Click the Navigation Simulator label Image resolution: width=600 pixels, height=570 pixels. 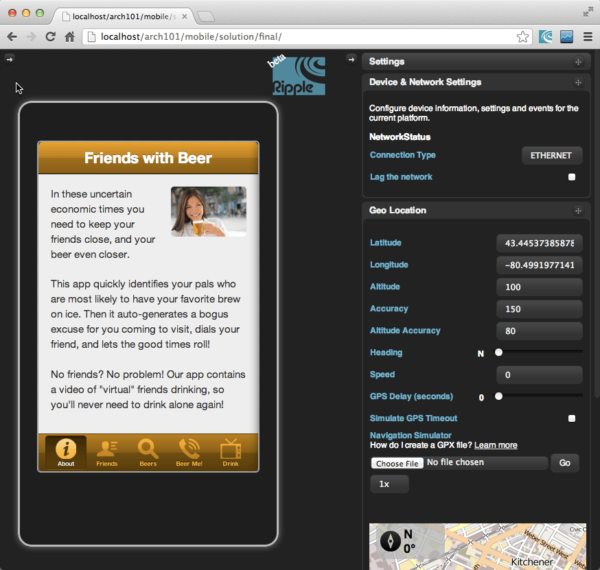pyautogui.click(x=411, y=435)
